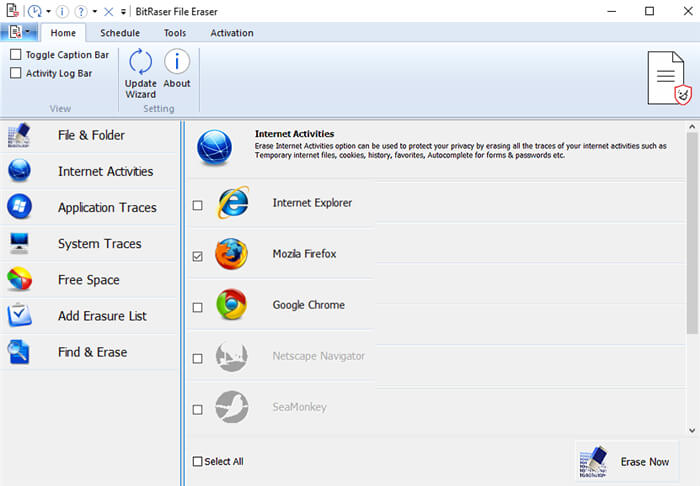Image resolution: width=700 pixels, height=486 pixels.
Task: Select the Internet Activities globe icon in sidebar
Action: pos(19,170)
